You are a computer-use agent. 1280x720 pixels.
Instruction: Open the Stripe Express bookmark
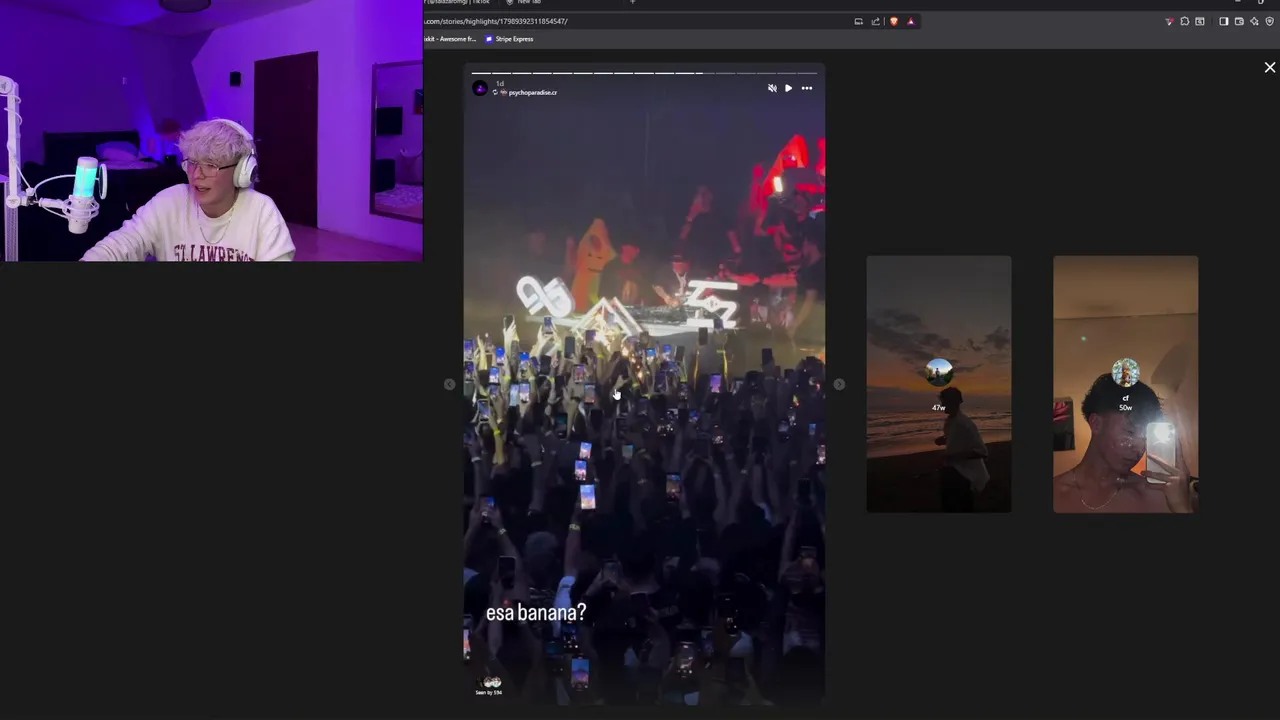(x=509, y=39)
